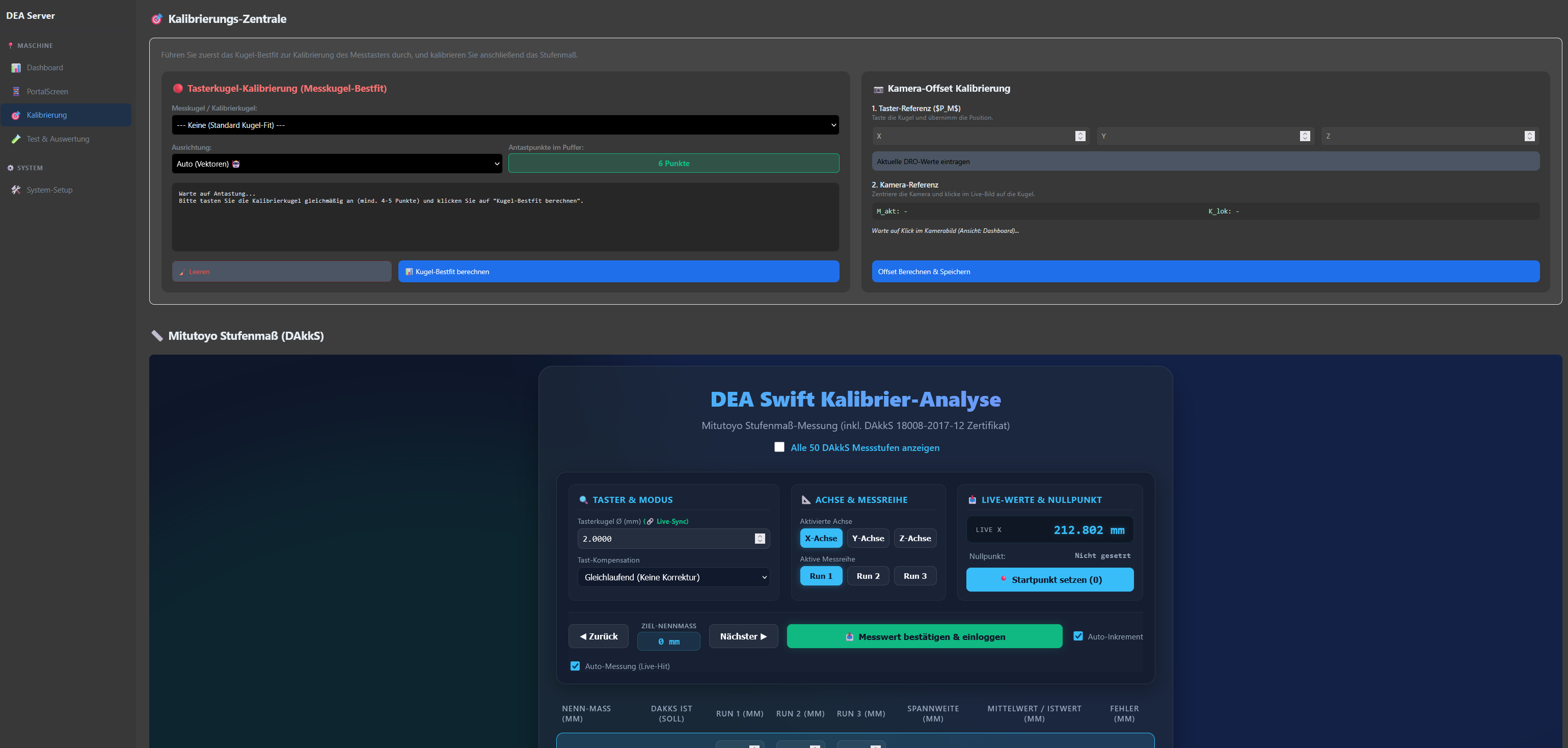
Task: Click the Leeren button
Action: click(282, 272)
